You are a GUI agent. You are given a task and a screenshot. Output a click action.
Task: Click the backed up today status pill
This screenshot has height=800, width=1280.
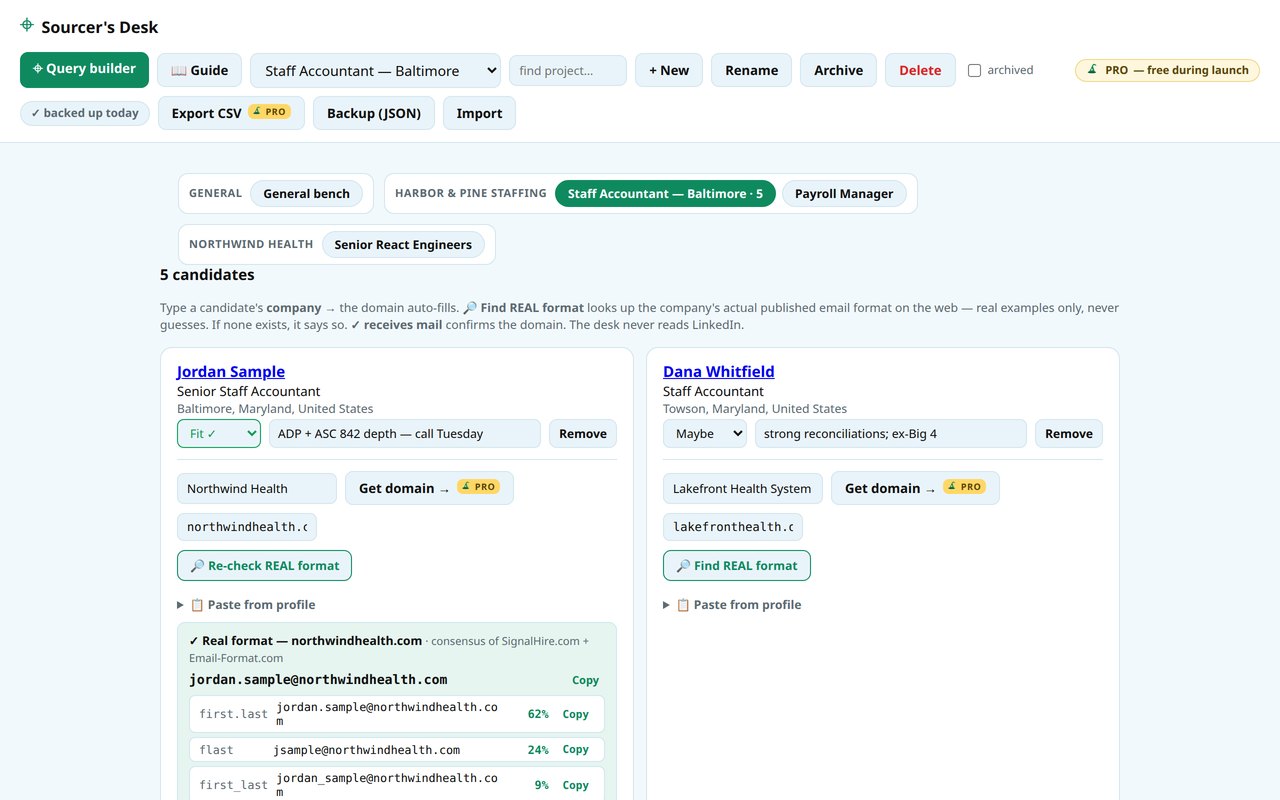85,113
